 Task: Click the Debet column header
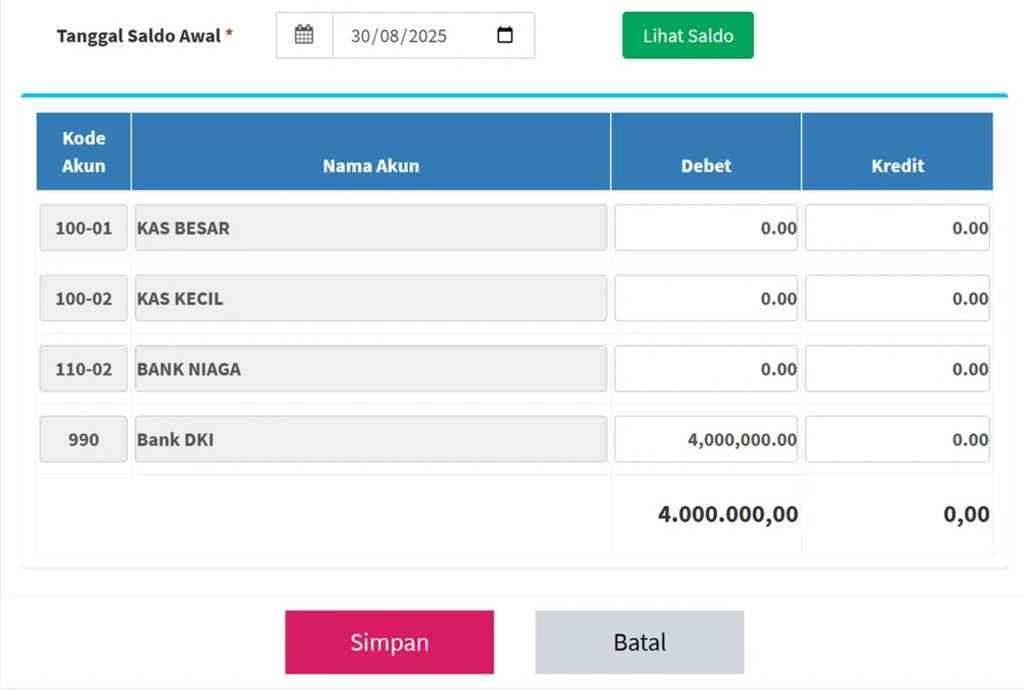706,166
